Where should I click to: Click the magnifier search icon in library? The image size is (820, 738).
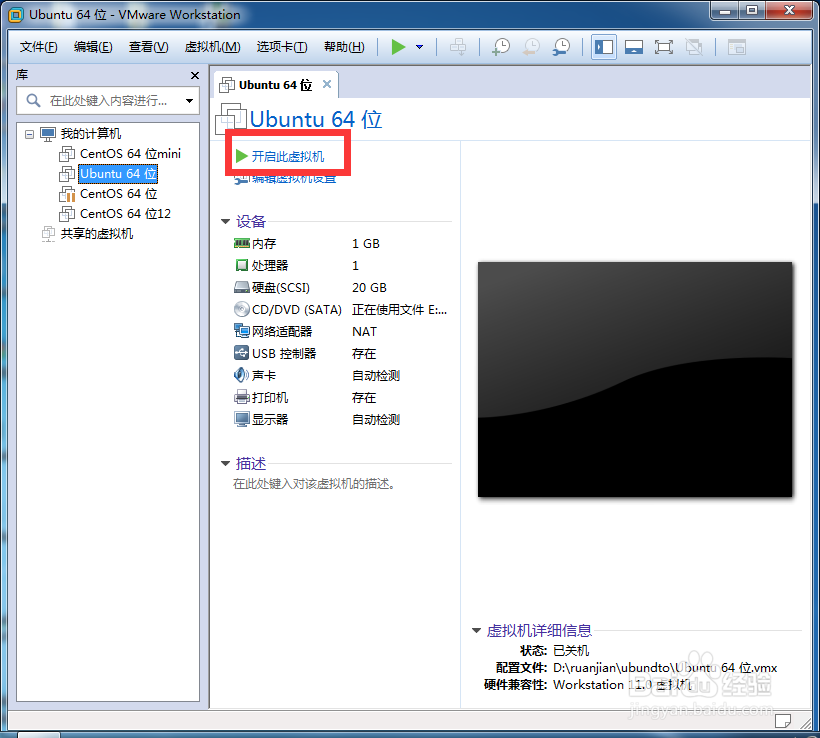pos(33,100)
